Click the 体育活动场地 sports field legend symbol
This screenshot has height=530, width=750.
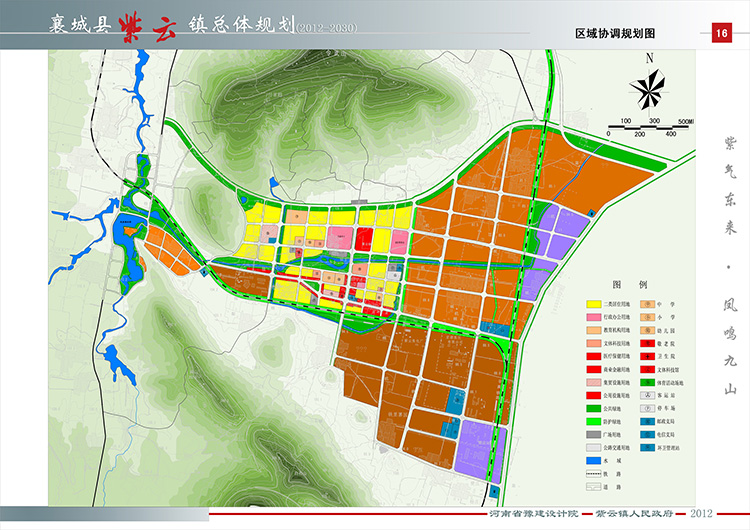pyautogui.click(x=648, y=382)
